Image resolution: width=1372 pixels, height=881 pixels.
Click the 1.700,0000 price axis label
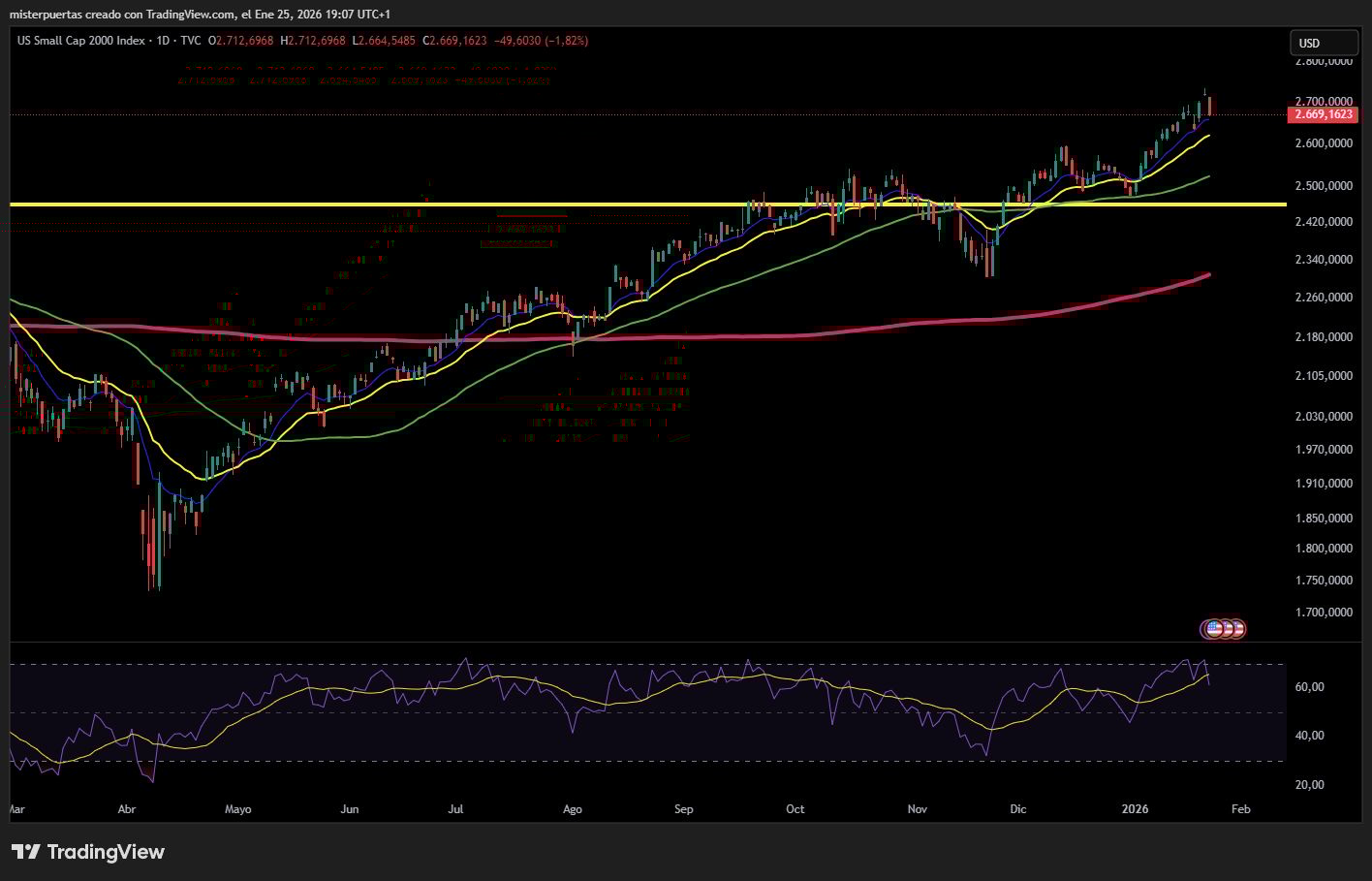[1324, 613]
